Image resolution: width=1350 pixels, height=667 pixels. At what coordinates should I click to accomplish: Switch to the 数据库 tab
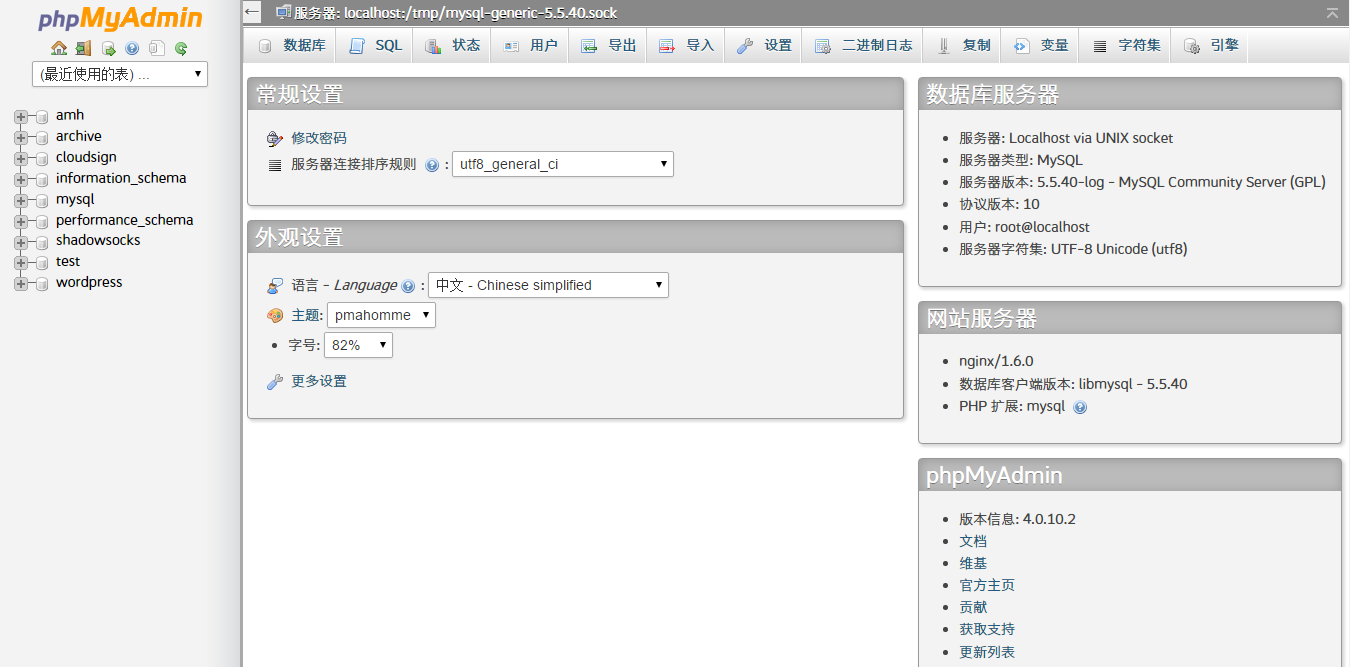290,45
